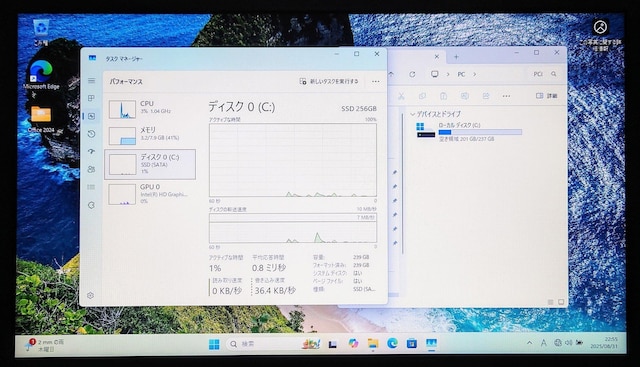Screen dimensions: 640x367
Task: Click C: drive capacity usage bar
Action: coord(480,132)
